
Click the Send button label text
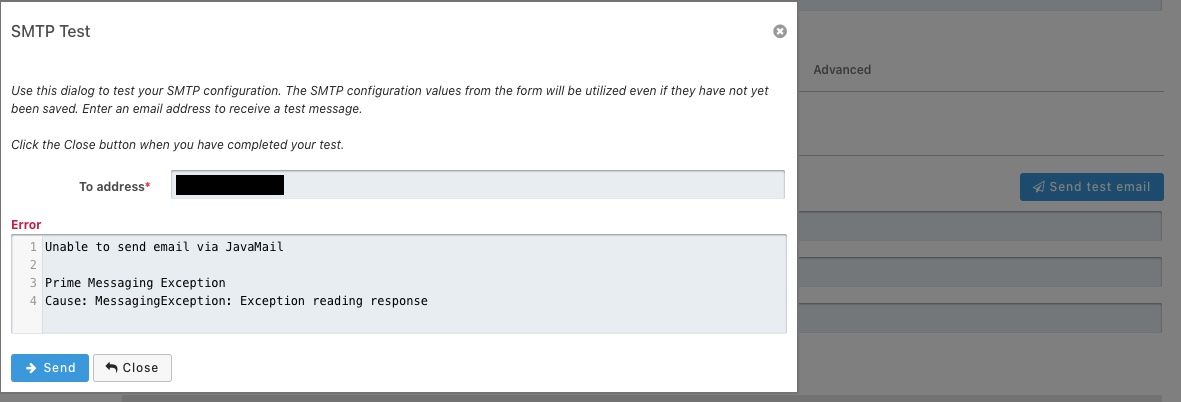click(x=60, y=368)
